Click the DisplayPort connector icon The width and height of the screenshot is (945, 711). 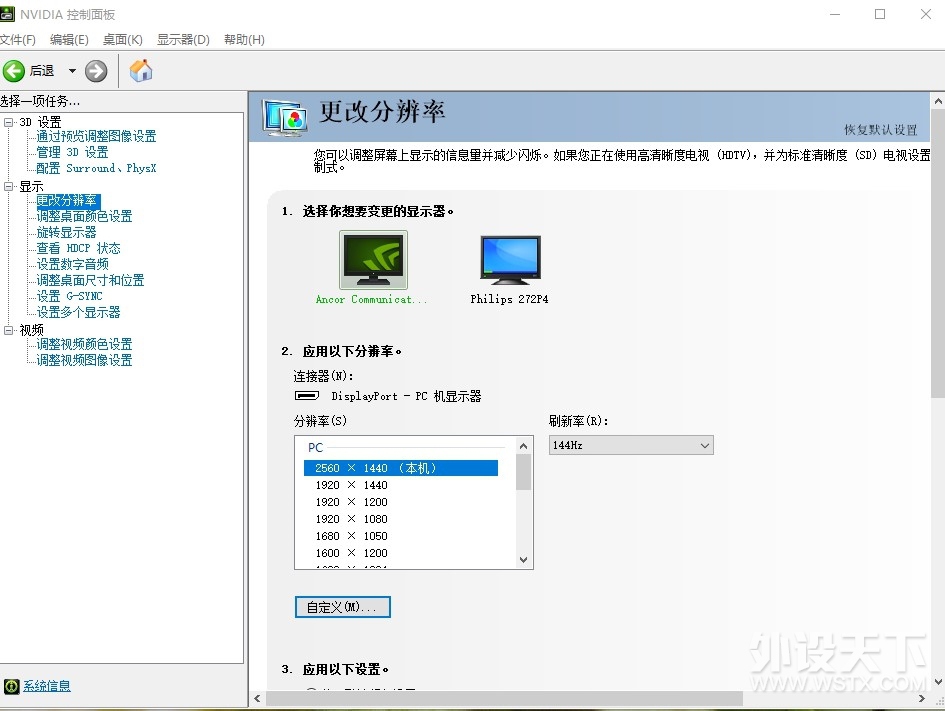307,396
